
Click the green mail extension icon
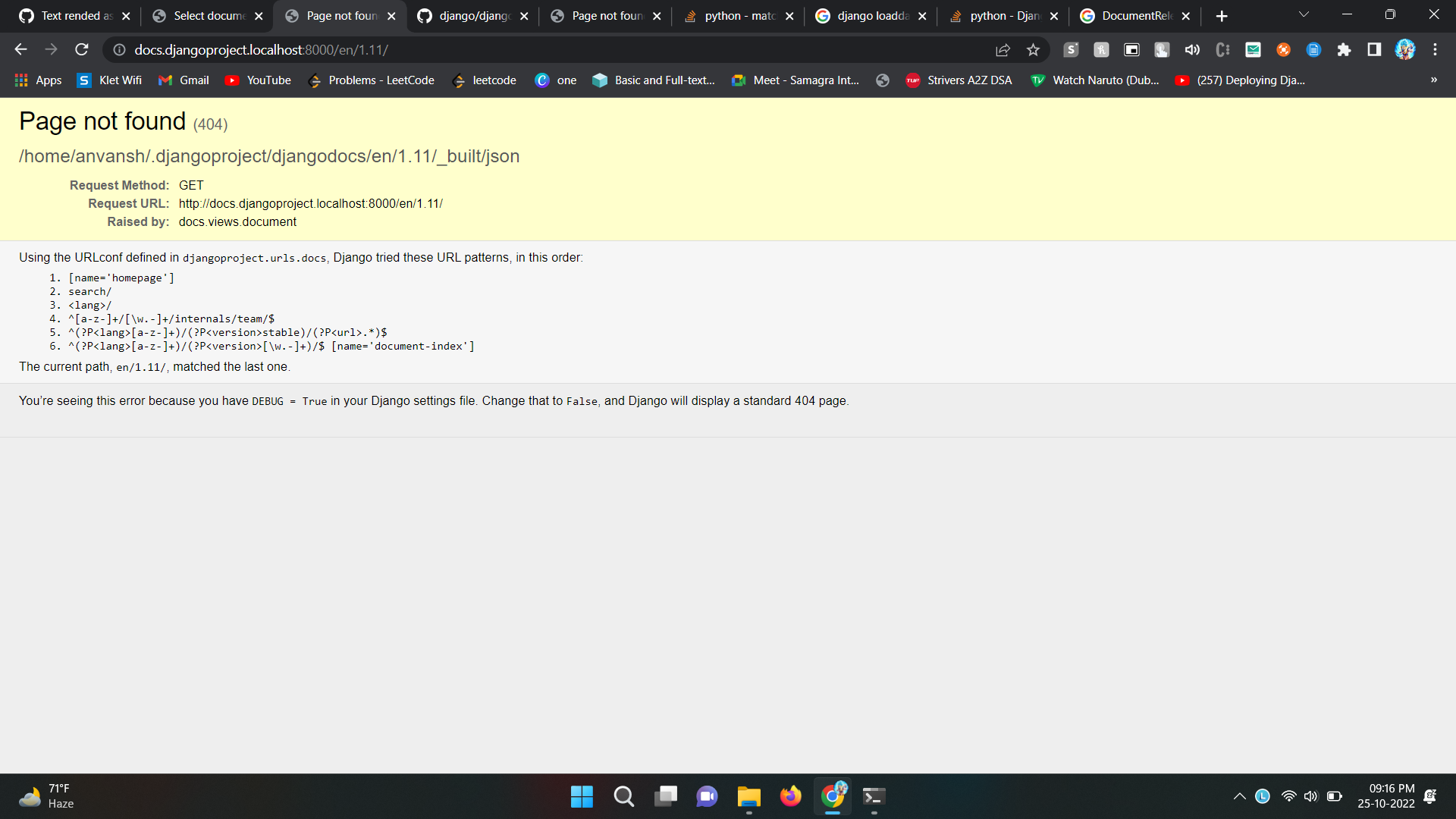(1253, 50)
